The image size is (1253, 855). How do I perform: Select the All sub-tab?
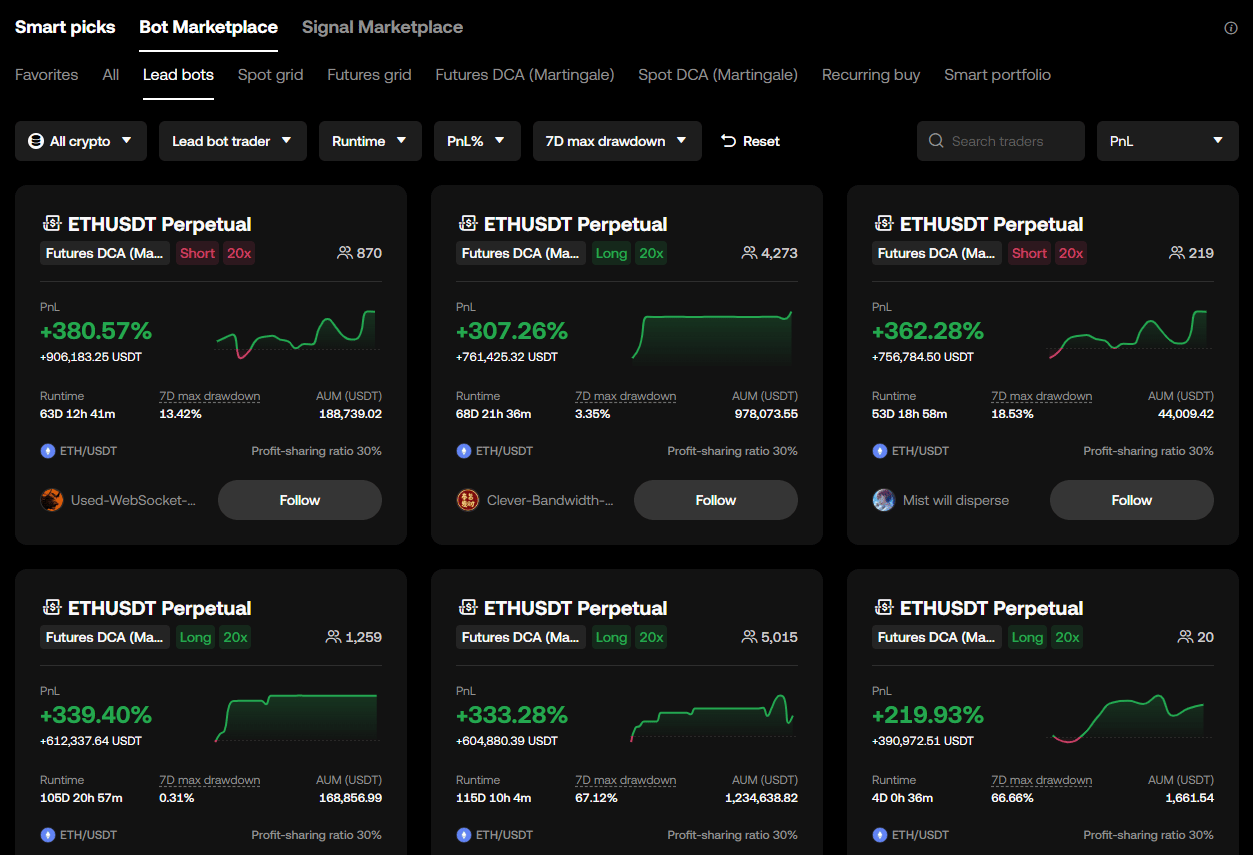111,75
